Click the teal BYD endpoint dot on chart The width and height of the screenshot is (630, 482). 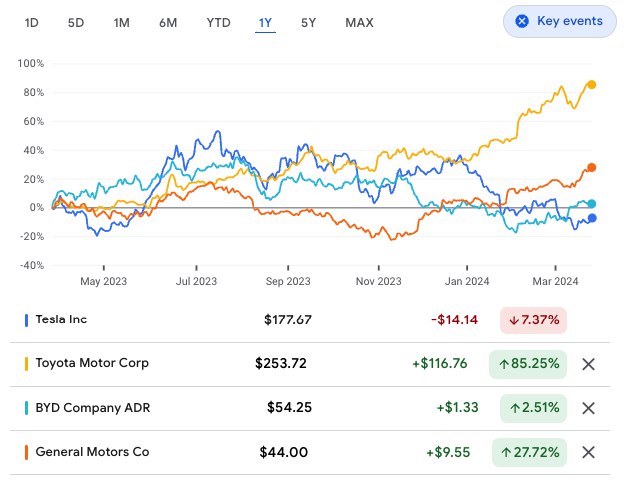pos(591,204)
